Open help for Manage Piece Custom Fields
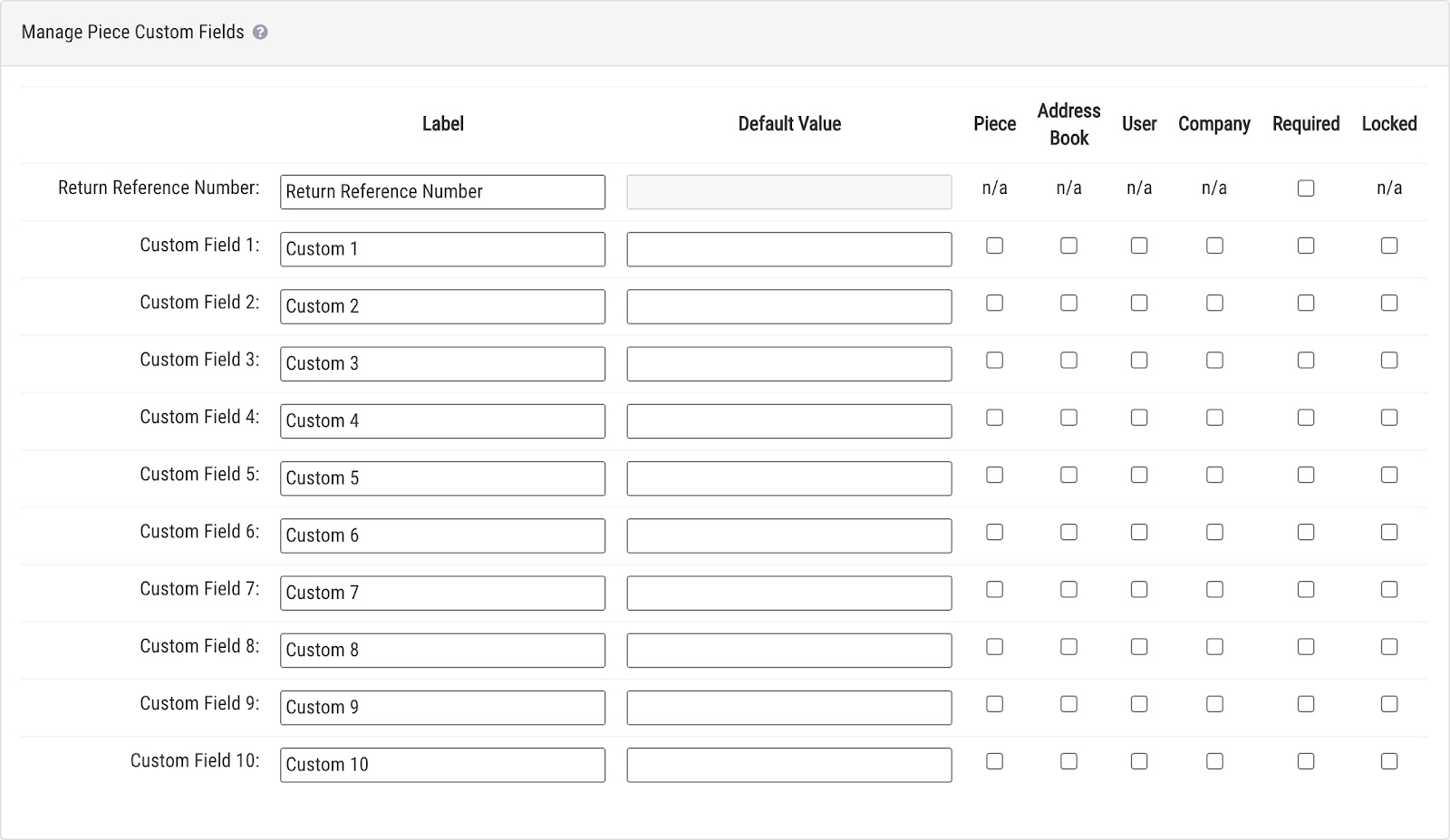 (262, 31)
